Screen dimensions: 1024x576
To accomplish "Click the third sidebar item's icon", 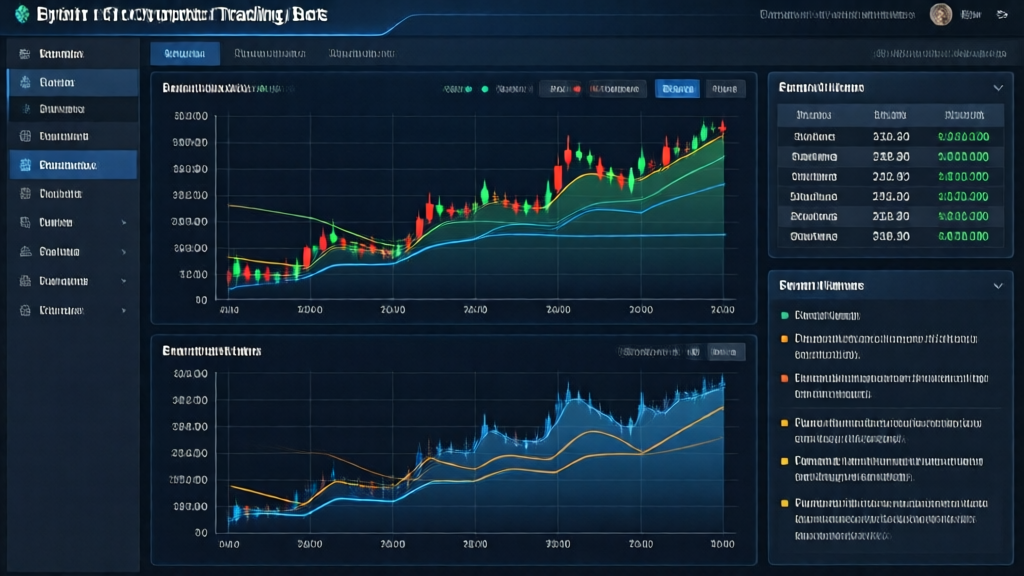I will [25, 109].
